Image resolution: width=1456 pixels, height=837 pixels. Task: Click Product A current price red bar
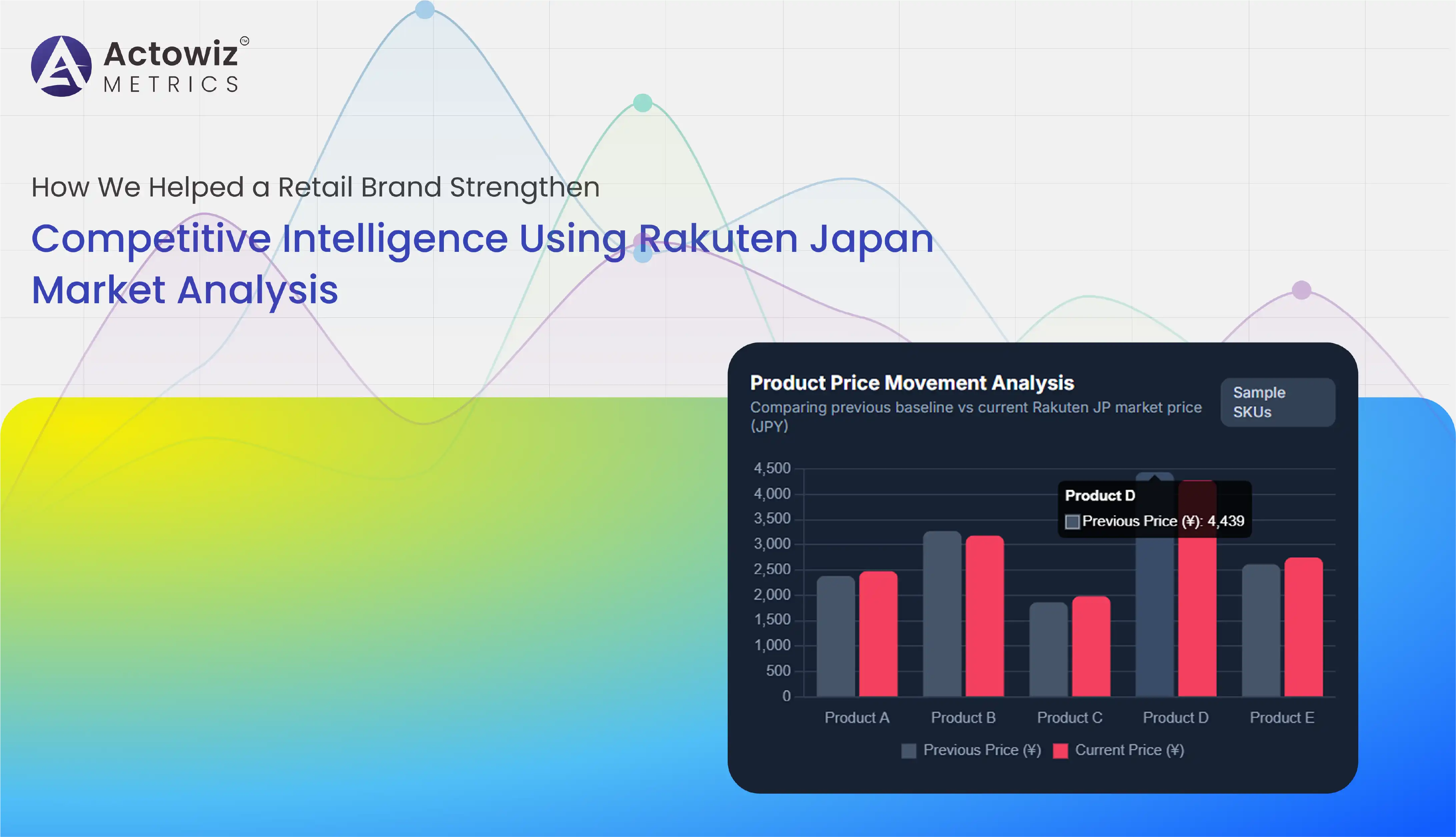click(x=878, y=634)
